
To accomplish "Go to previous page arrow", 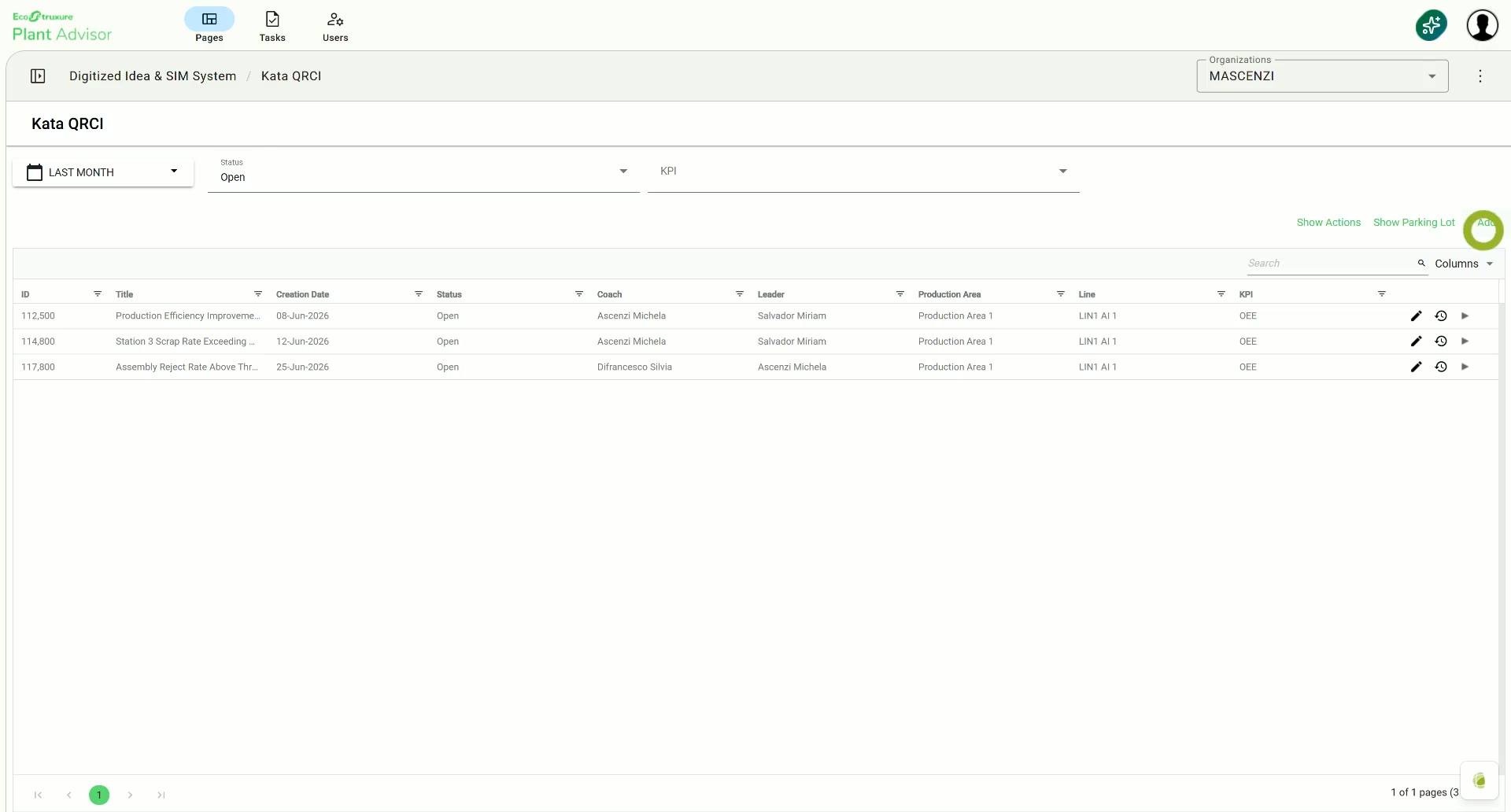I will pyautogui.click(x=69, y=795).
